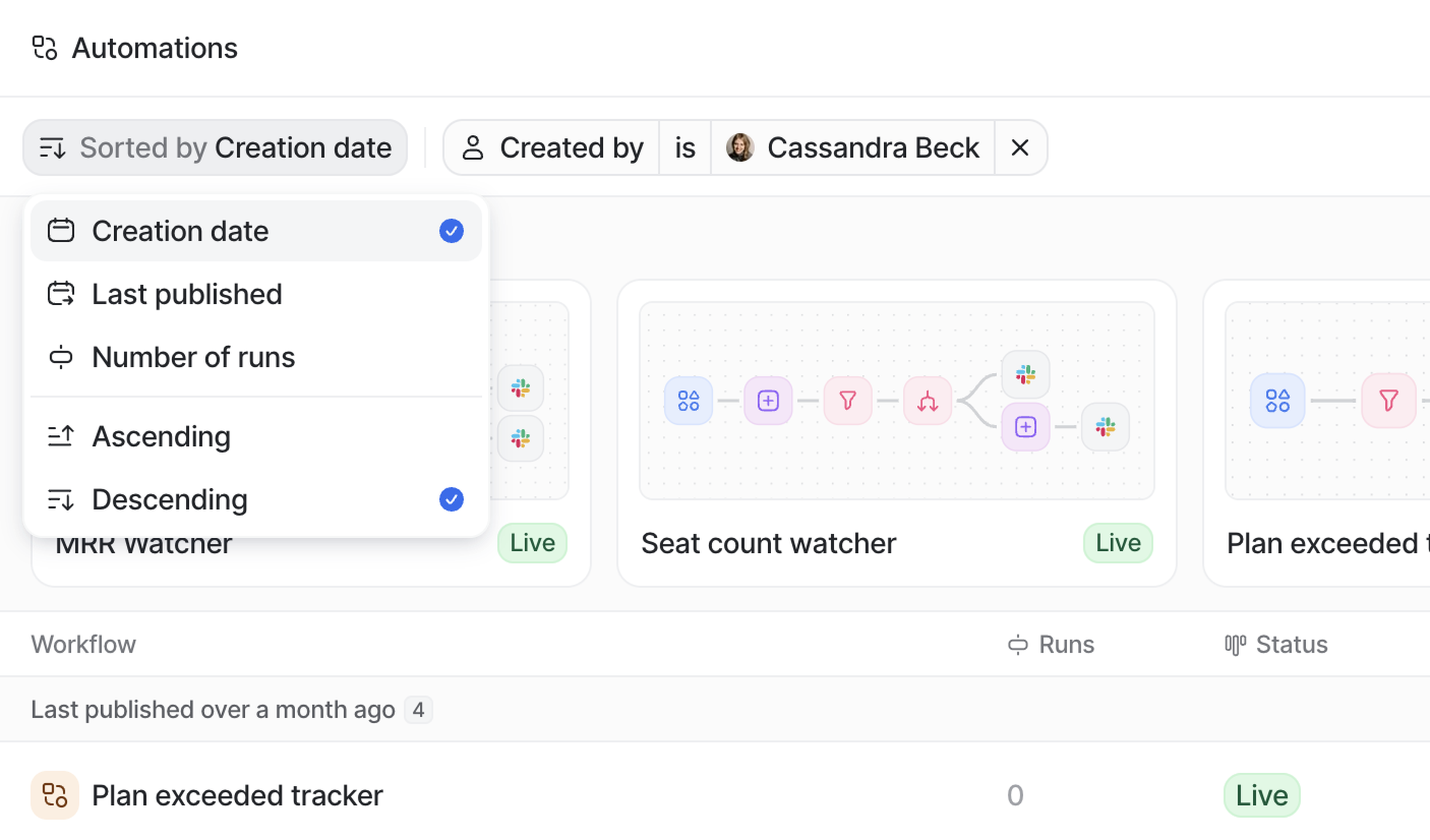Open the Plan exceeded tracker workflow row
This screenshot has height=840, width=1430.
pyautogui.click(x=237, y=795)
